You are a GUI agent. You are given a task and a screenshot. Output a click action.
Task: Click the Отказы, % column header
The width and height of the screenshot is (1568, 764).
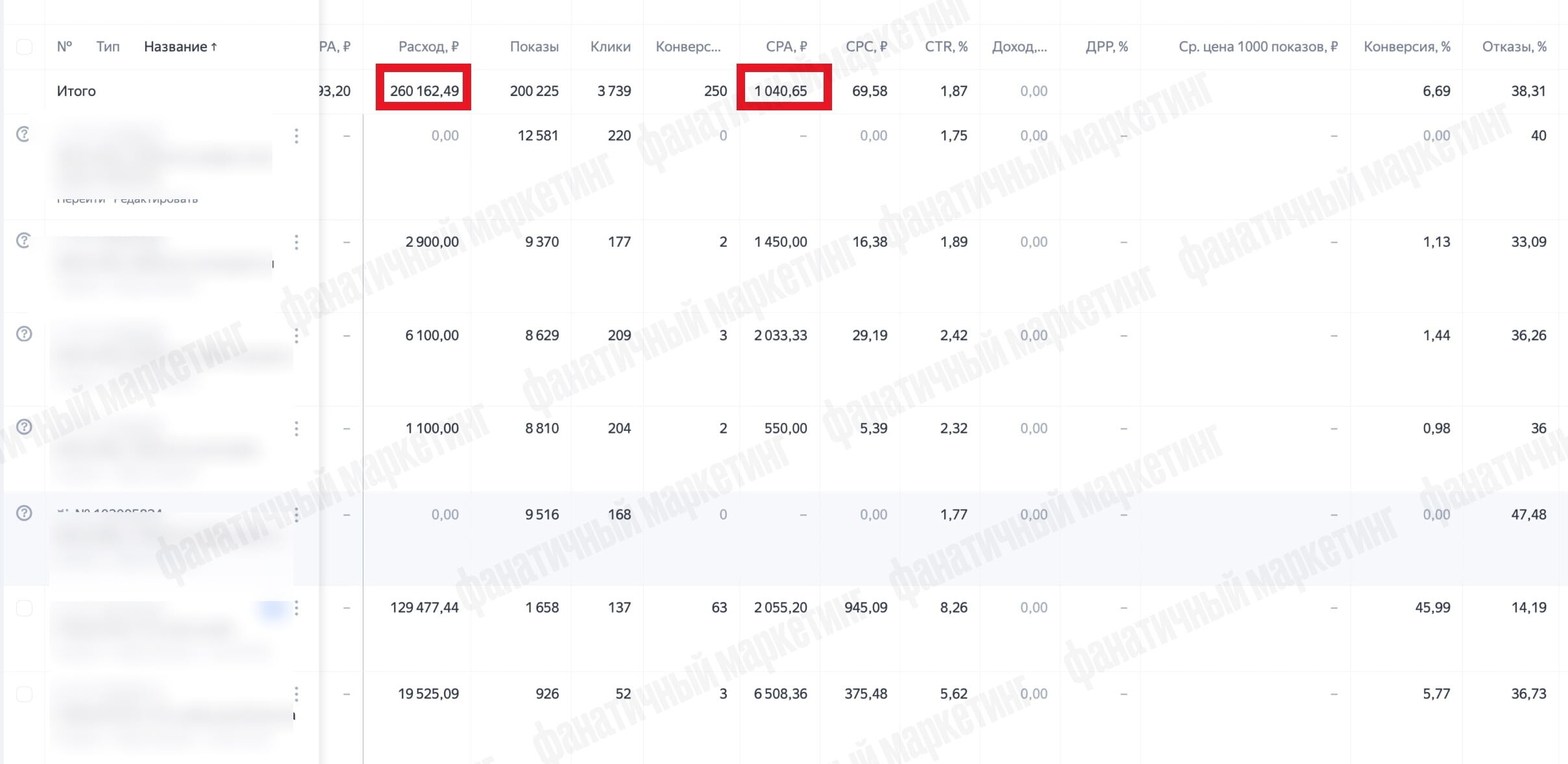point(1514,47)
